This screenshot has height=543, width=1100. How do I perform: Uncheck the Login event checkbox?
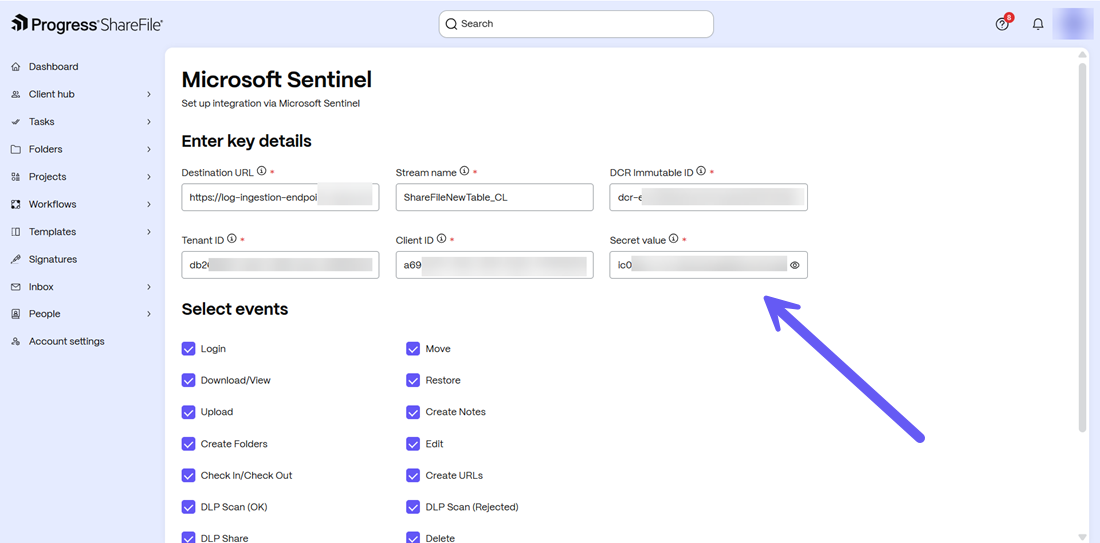coord(188,349)
